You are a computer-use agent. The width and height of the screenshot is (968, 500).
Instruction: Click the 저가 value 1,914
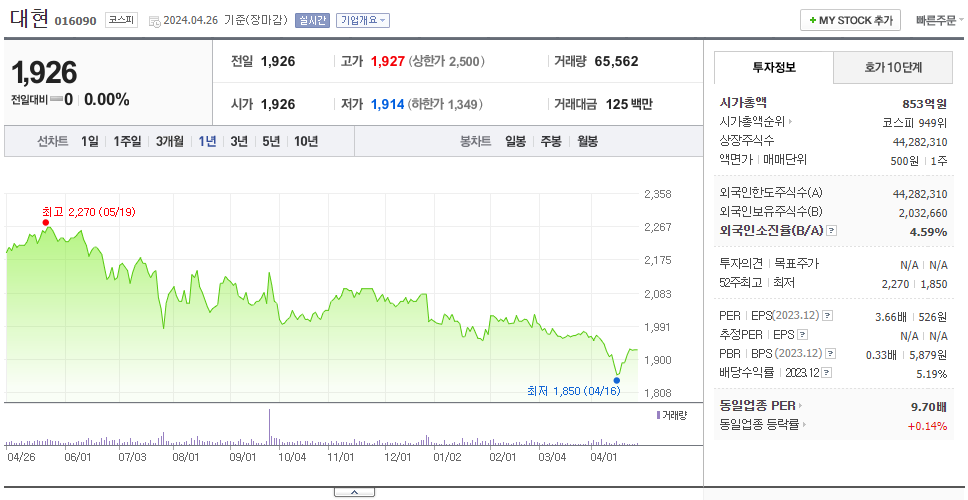pos(388,104)
